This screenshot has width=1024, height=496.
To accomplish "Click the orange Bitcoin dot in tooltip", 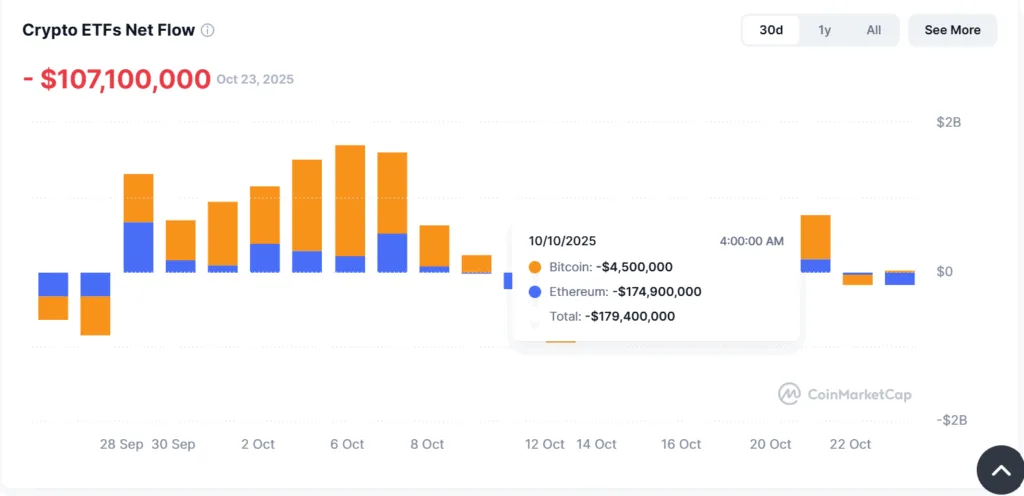I will coord(535,267).
